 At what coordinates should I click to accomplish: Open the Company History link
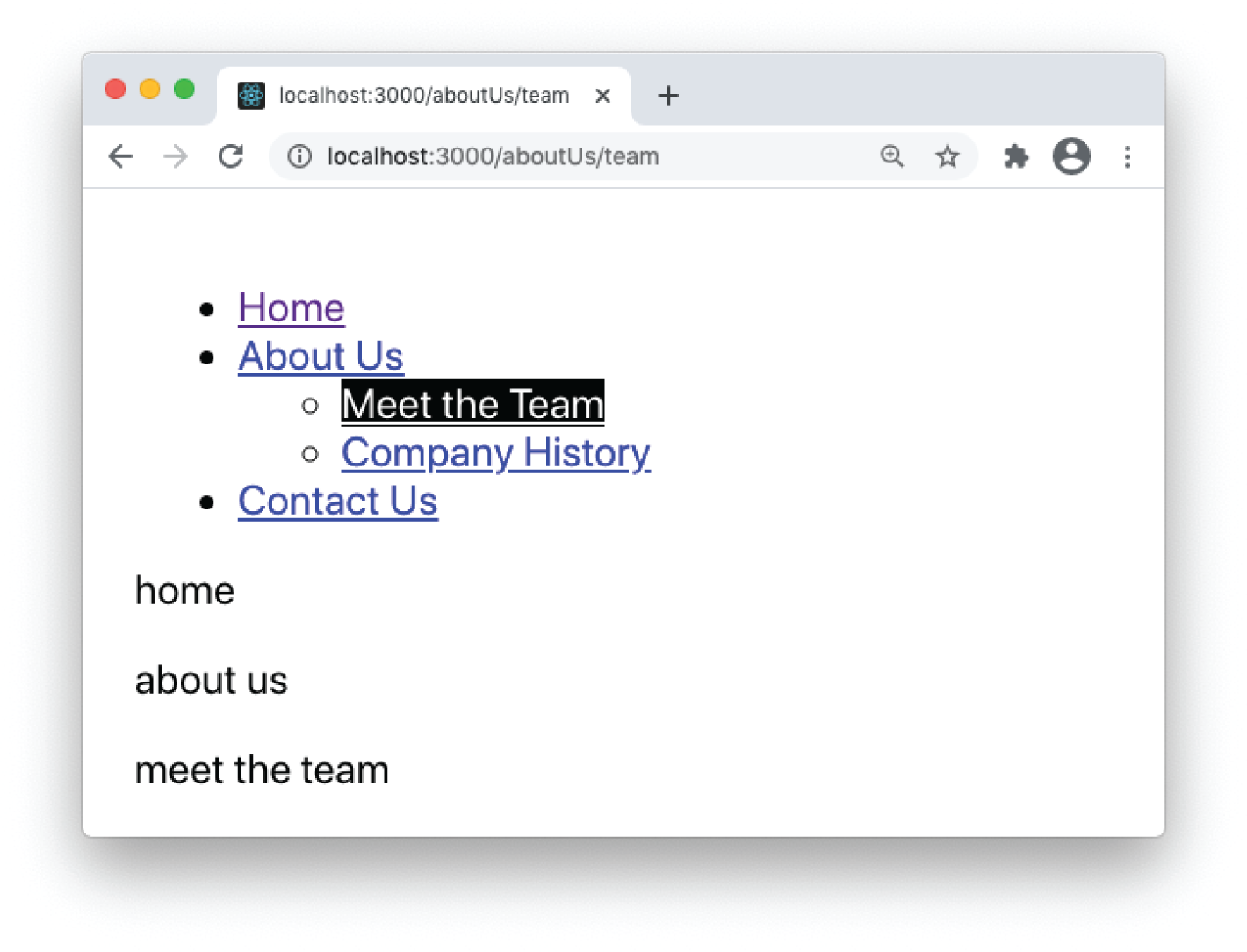(495, 453)
